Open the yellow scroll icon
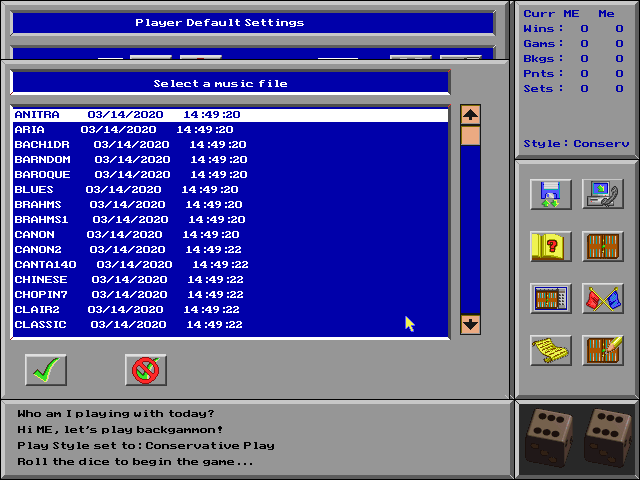This screenshot has width=640, height=480. [551, 350]
